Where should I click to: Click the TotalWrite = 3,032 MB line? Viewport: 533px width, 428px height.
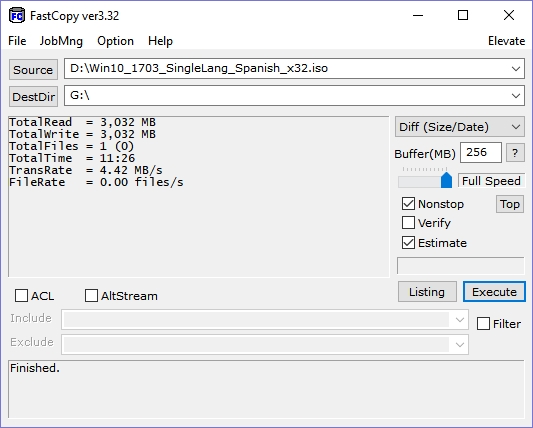[x=82, y=134]
